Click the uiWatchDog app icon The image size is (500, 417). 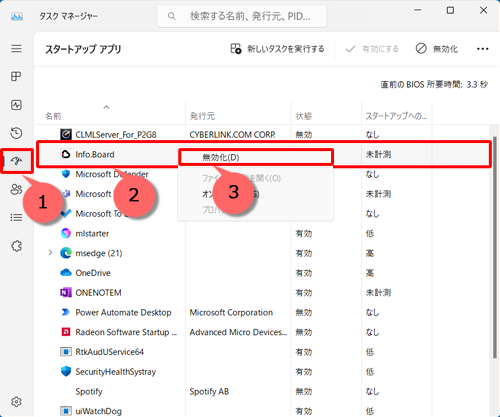(66, 411)
